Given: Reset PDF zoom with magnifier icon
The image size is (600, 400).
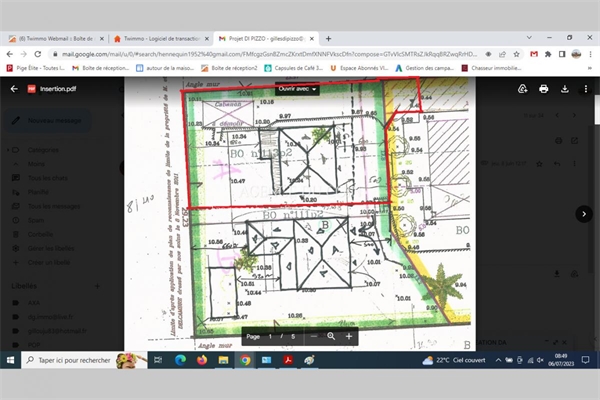Looking at the screenshot, I should coord(331,336).
